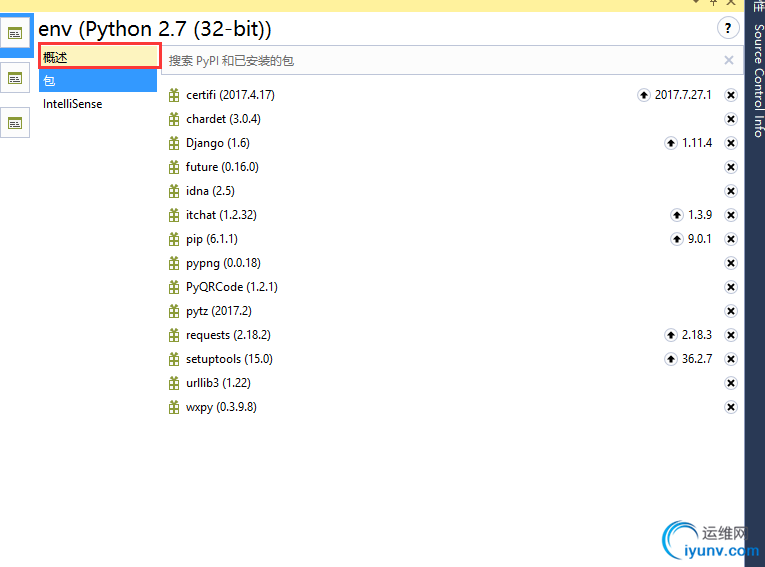This screenshot has width=765, height=567.
Task: Select the PyQRCode (1.2.1) entry
Action: click(232, 287)
